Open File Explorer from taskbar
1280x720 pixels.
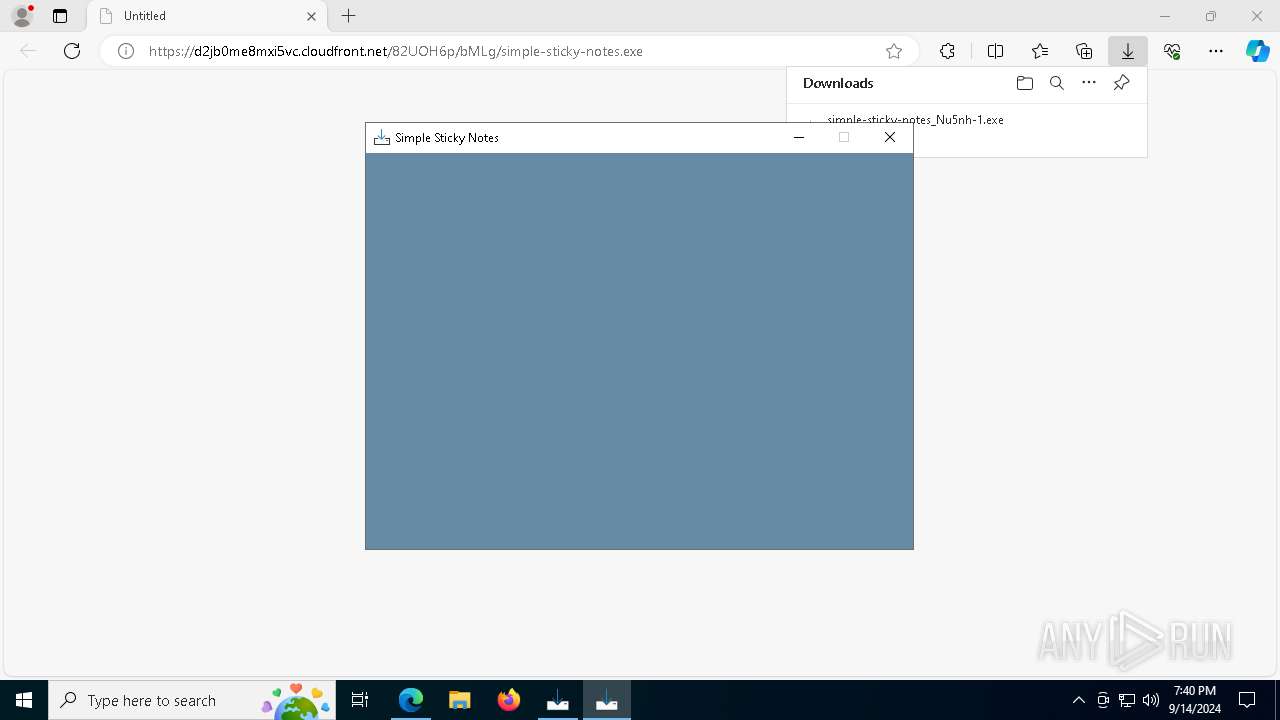[459, 700]
